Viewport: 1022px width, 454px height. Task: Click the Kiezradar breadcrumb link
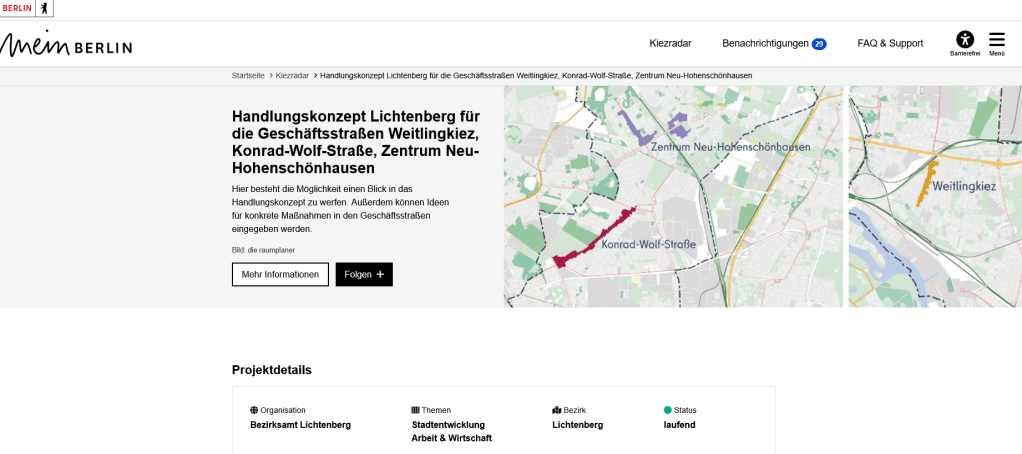292,75
